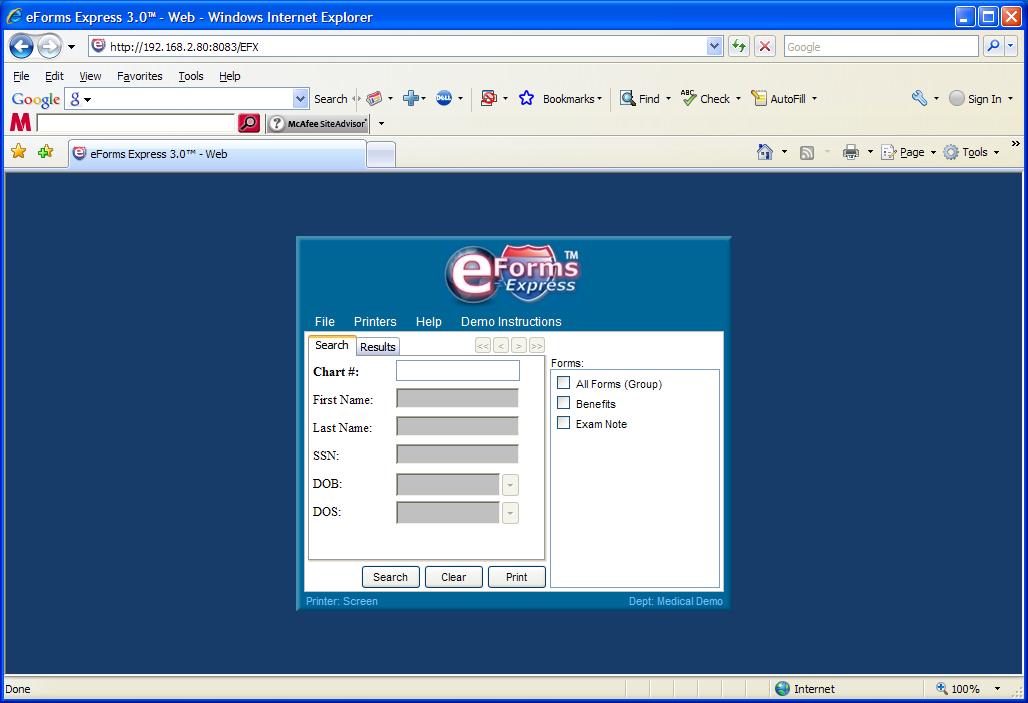This screenshot has height=703, width=1028.
Task: Open the DOS date dropdown
Action: click(x=510, y=513)
